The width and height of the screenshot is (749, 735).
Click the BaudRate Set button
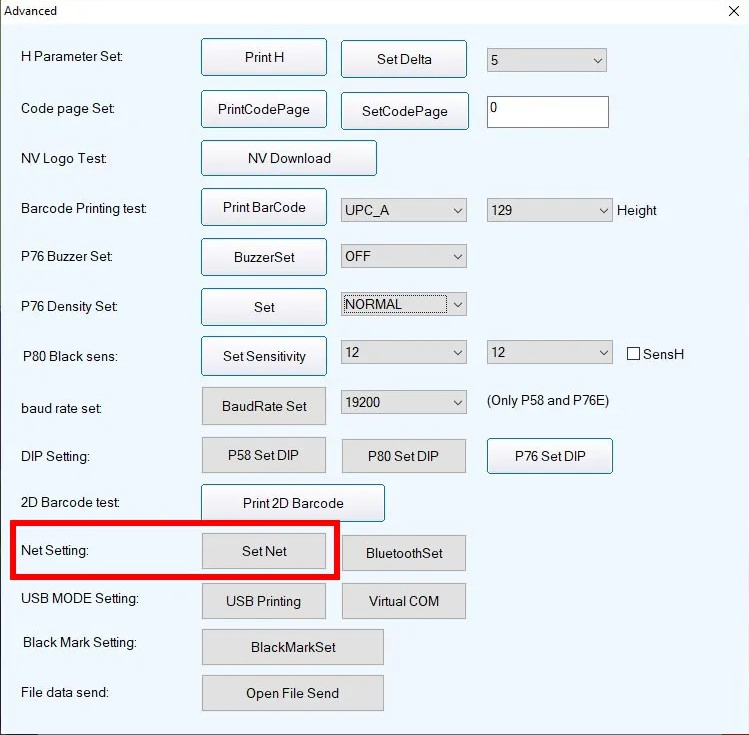click(264, 406)
